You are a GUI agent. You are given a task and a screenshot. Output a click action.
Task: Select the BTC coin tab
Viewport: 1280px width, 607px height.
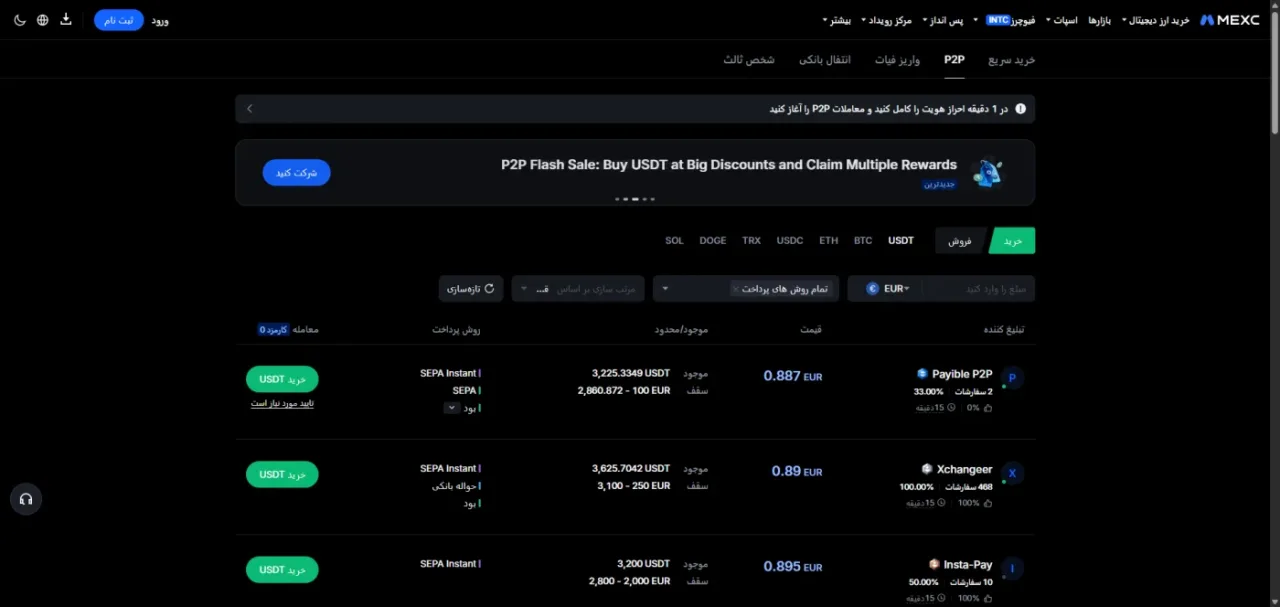[x=863, y=241]
